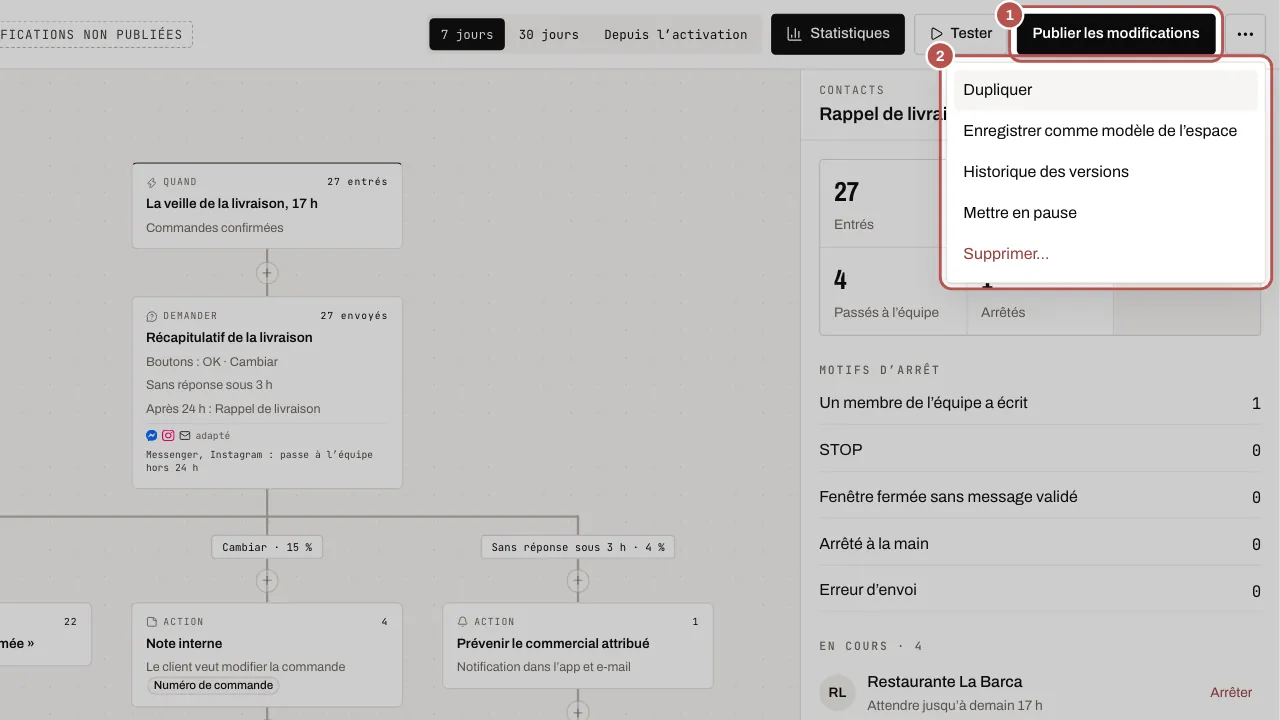Select the 7 jours time range

467,34
